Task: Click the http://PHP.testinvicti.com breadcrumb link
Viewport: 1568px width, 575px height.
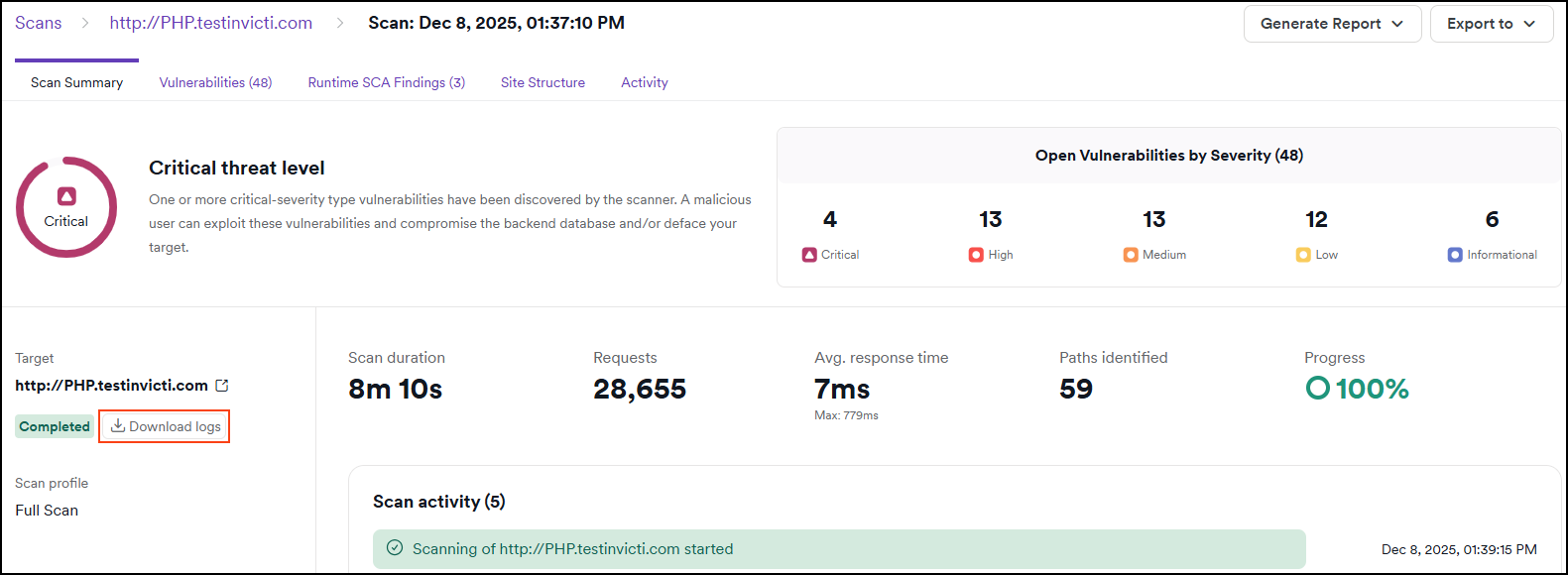Action: (x=210, y=23)
